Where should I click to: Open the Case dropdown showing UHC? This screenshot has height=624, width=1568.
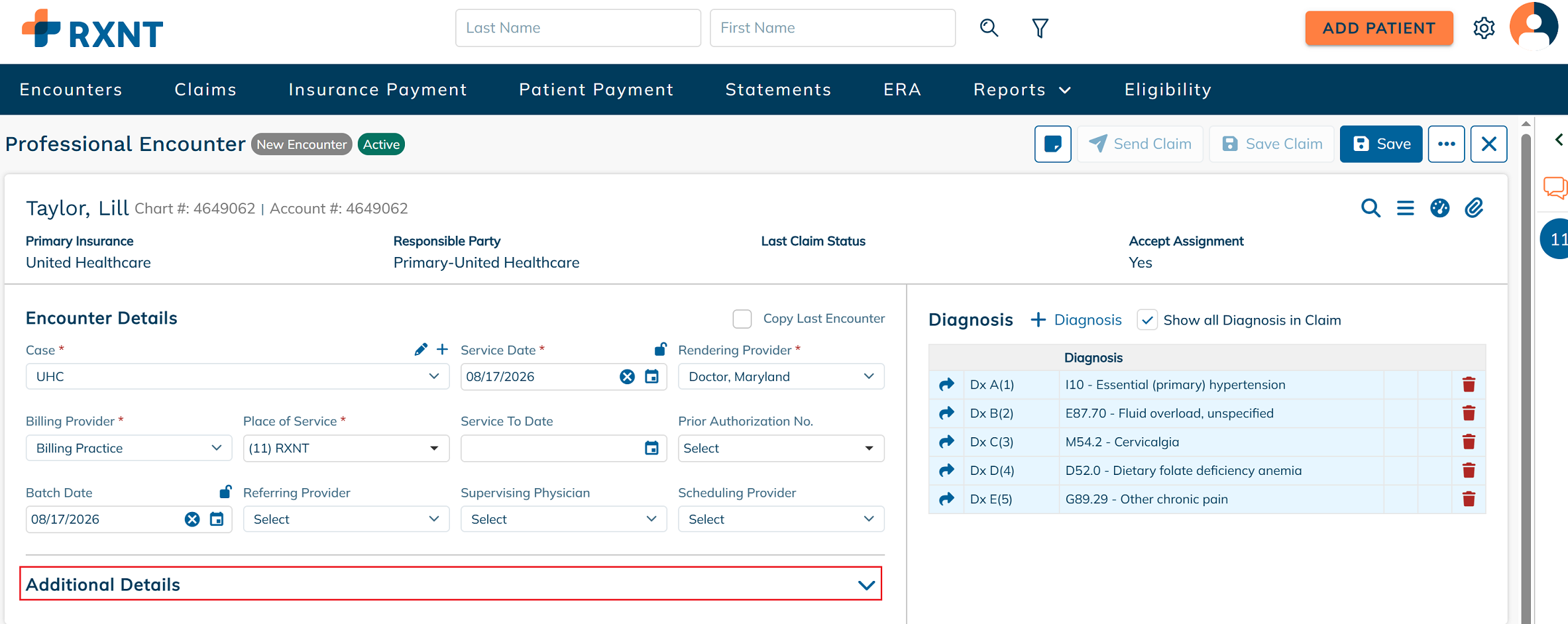[x=237, y=376]
